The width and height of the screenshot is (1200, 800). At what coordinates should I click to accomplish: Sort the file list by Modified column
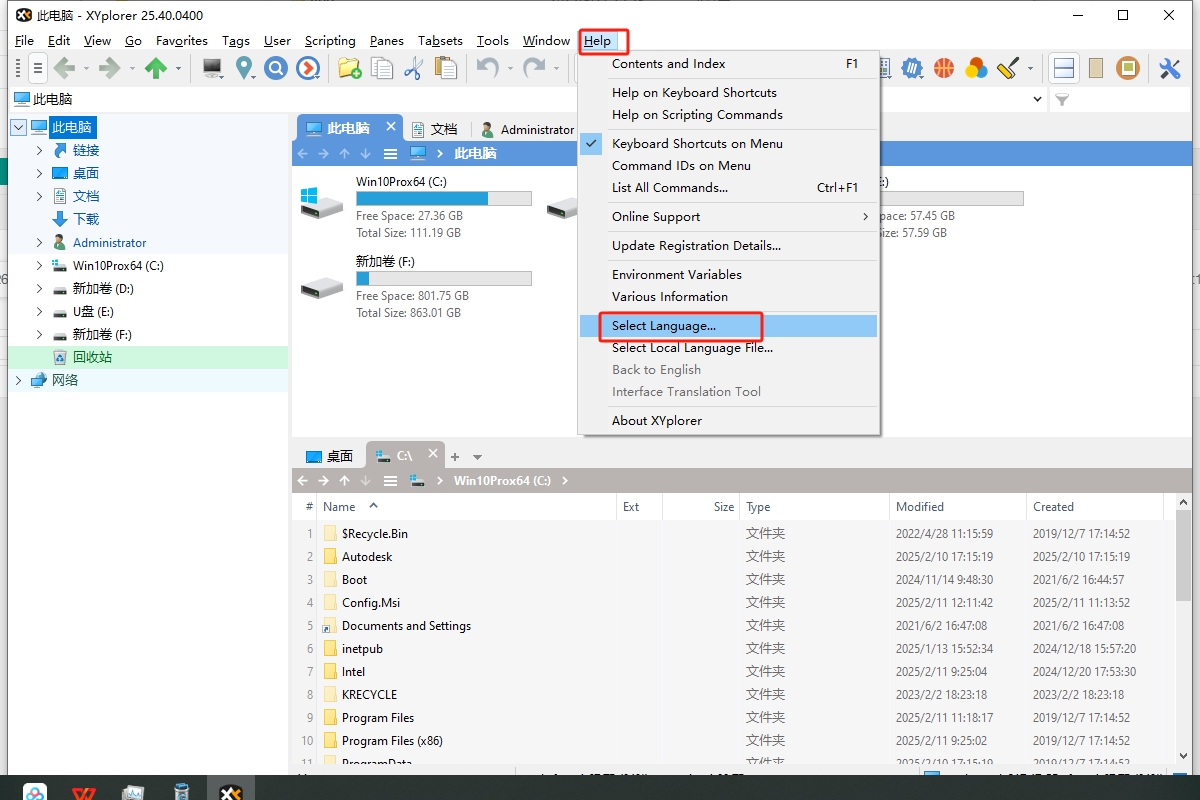(957, 507)
